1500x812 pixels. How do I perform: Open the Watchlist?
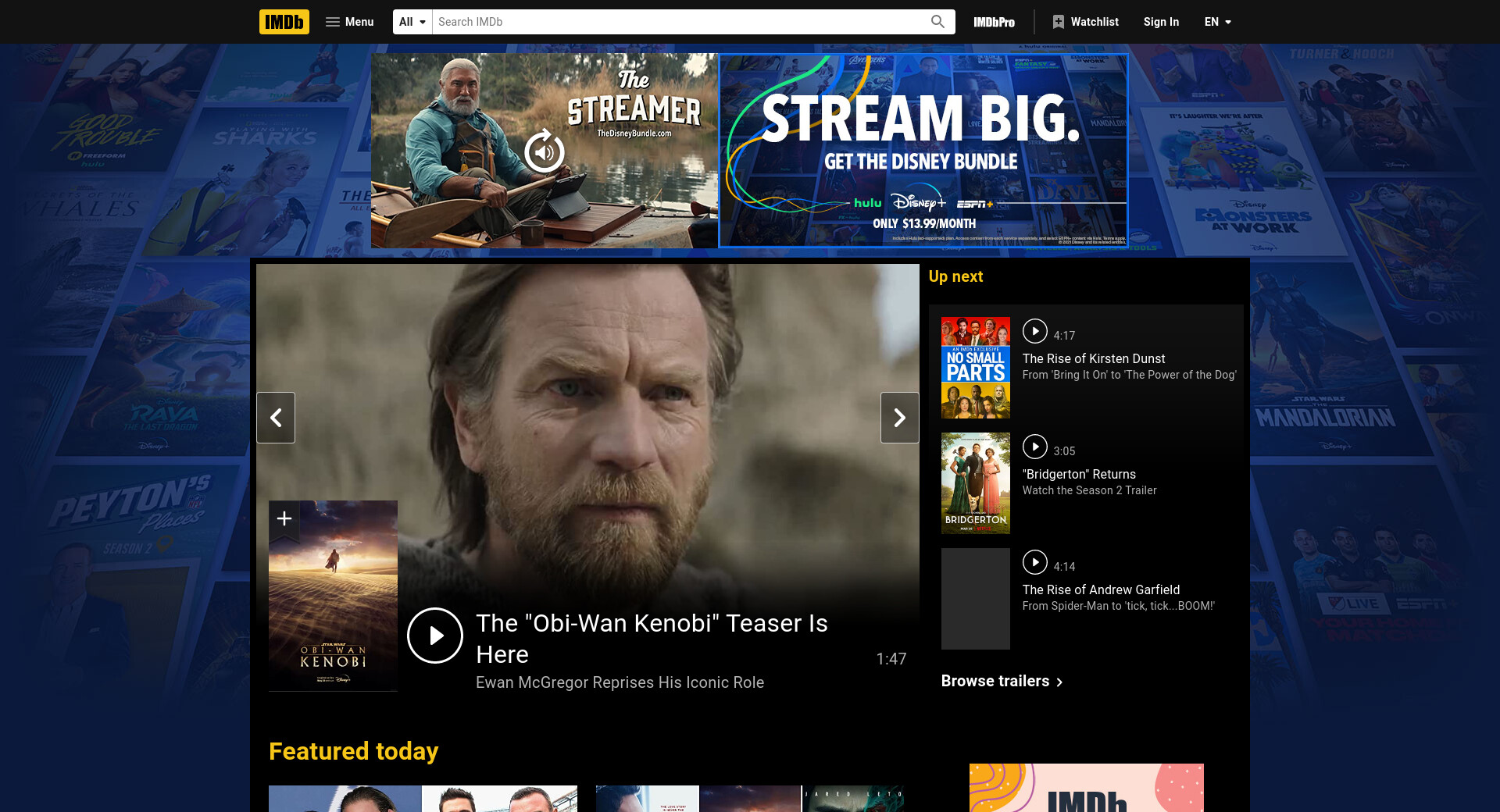(x=1086, y=22)
